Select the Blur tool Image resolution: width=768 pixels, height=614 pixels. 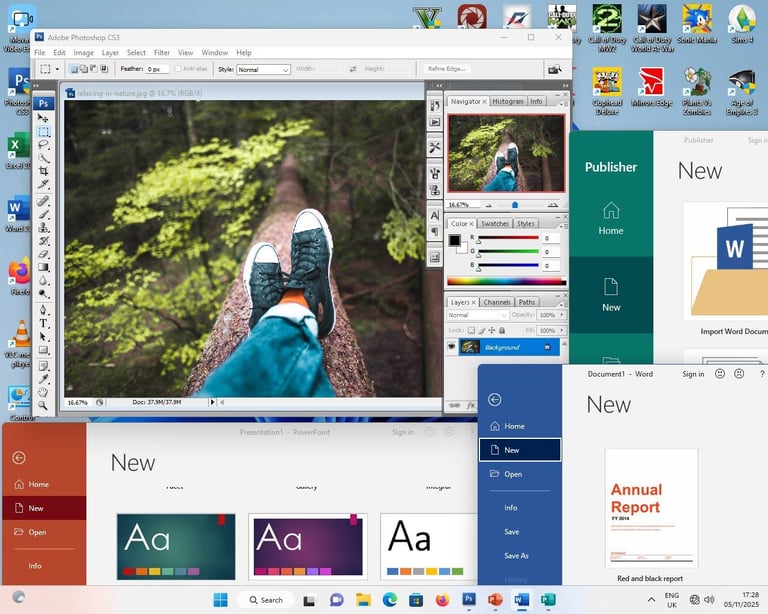[x=43, y=281]
